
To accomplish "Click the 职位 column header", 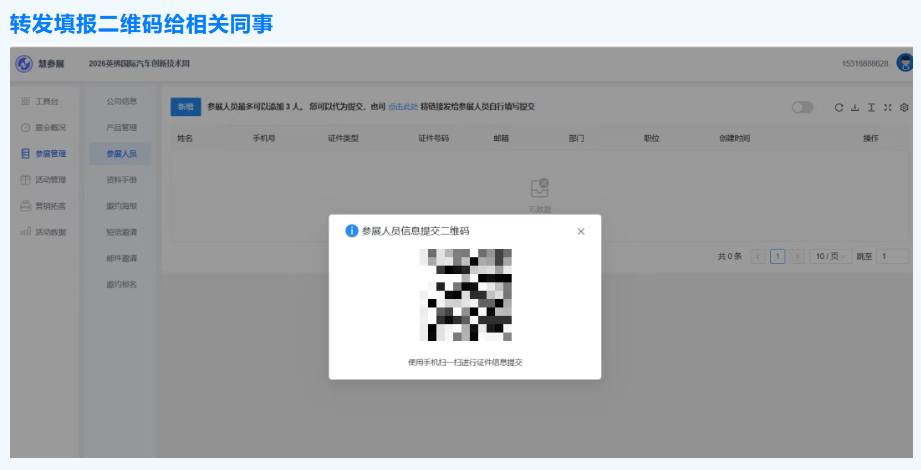I will tap(651, 139).
